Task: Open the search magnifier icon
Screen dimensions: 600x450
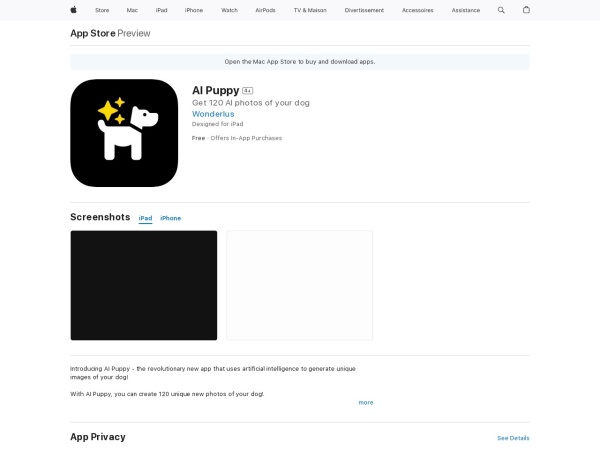Action: pos(501,10)
